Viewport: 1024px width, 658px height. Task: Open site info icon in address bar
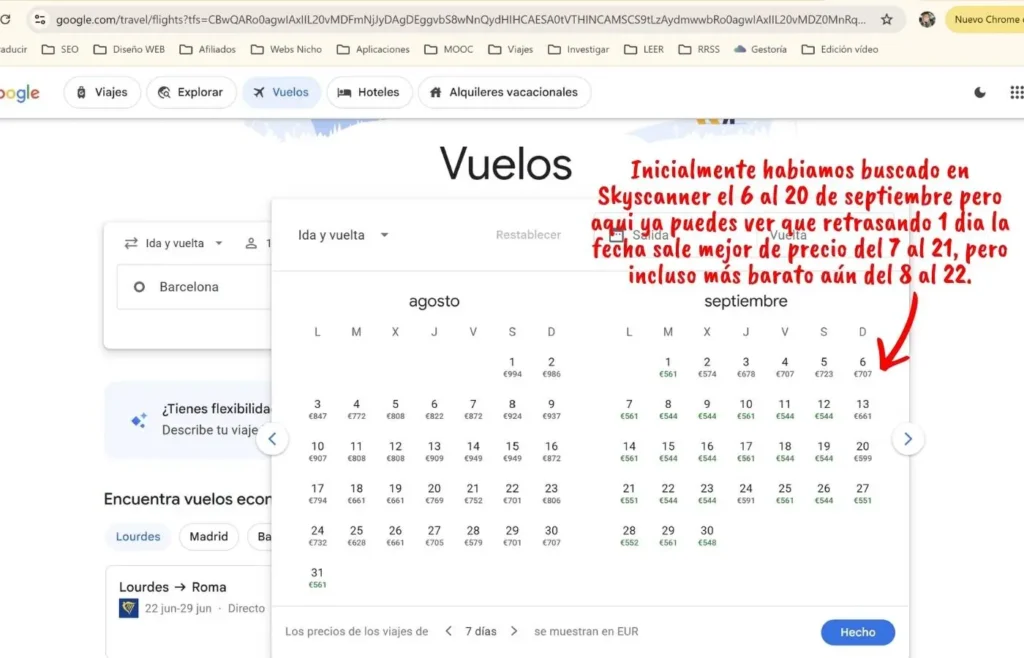tap(40, 20)
